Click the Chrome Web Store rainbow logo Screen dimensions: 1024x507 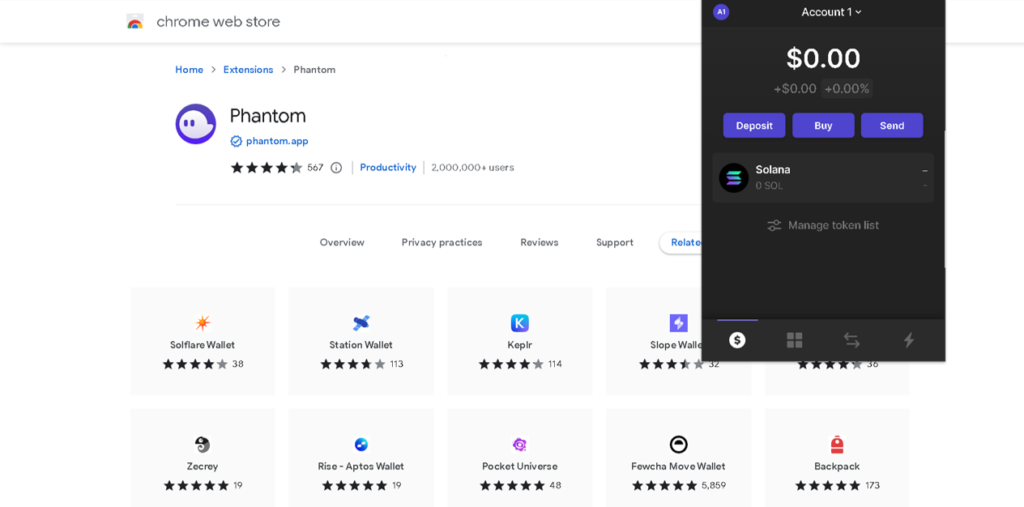[x=135, y=22]
